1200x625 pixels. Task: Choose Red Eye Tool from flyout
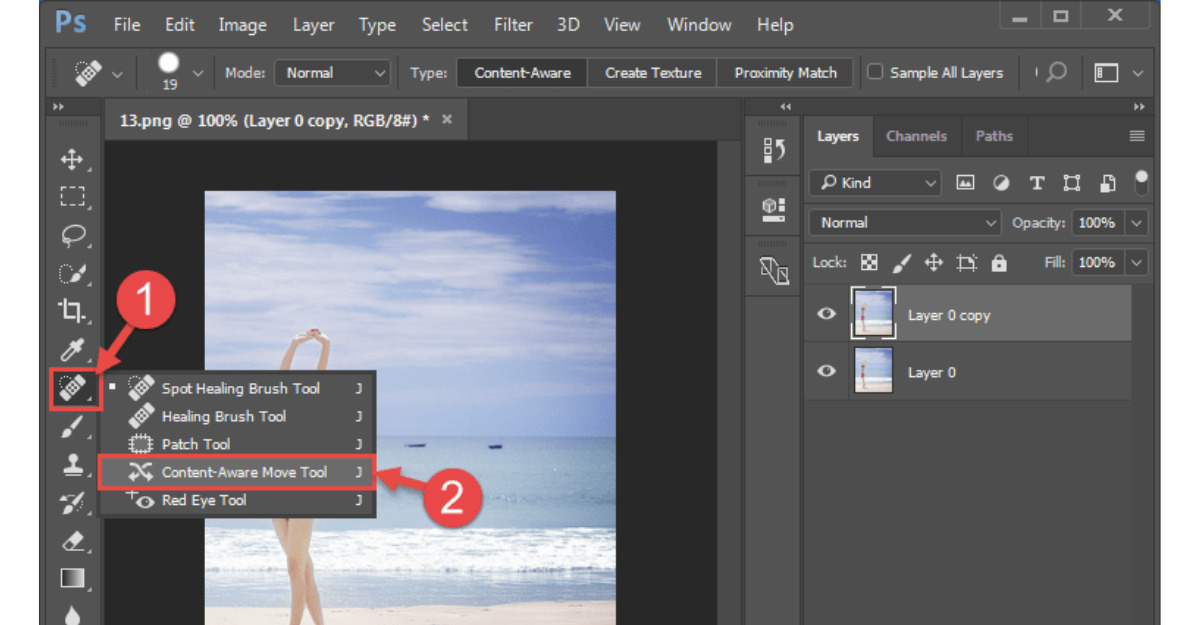[x=237, y=500]
